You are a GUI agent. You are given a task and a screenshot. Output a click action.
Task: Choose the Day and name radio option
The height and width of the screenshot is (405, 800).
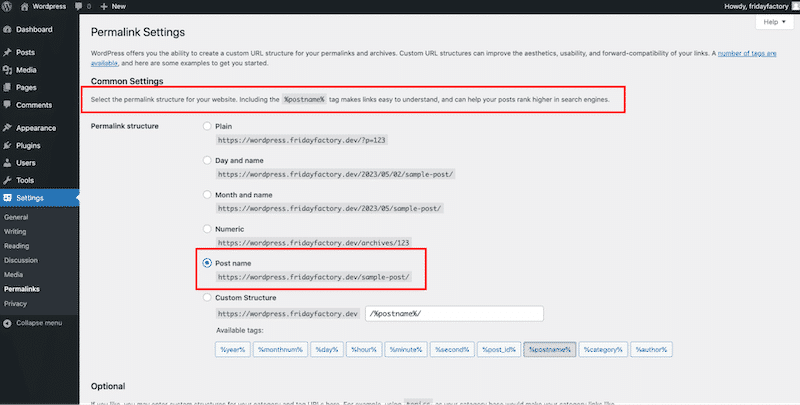coord(207,161)
